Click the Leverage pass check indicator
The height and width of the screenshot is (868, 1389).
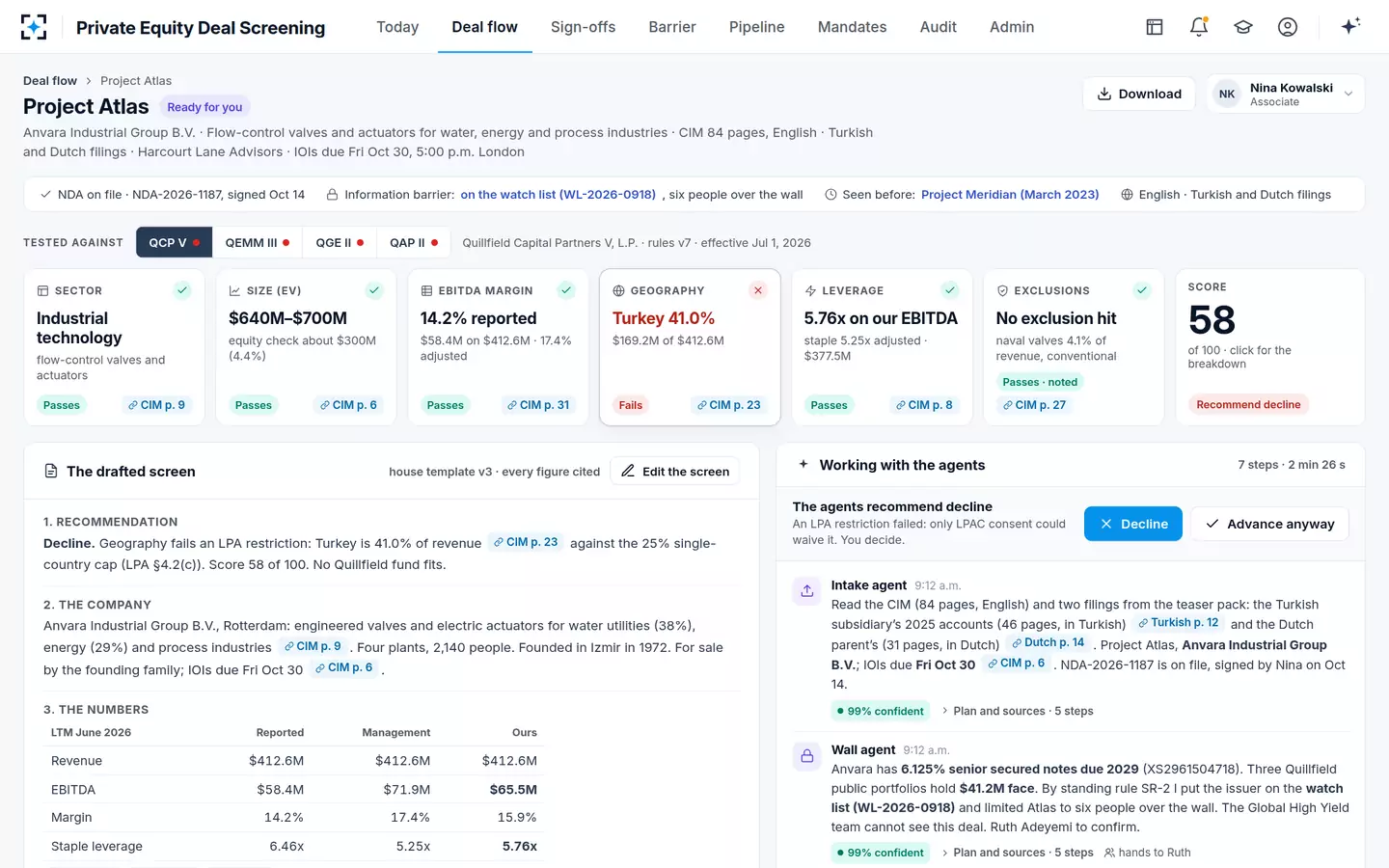click(950, 290)
